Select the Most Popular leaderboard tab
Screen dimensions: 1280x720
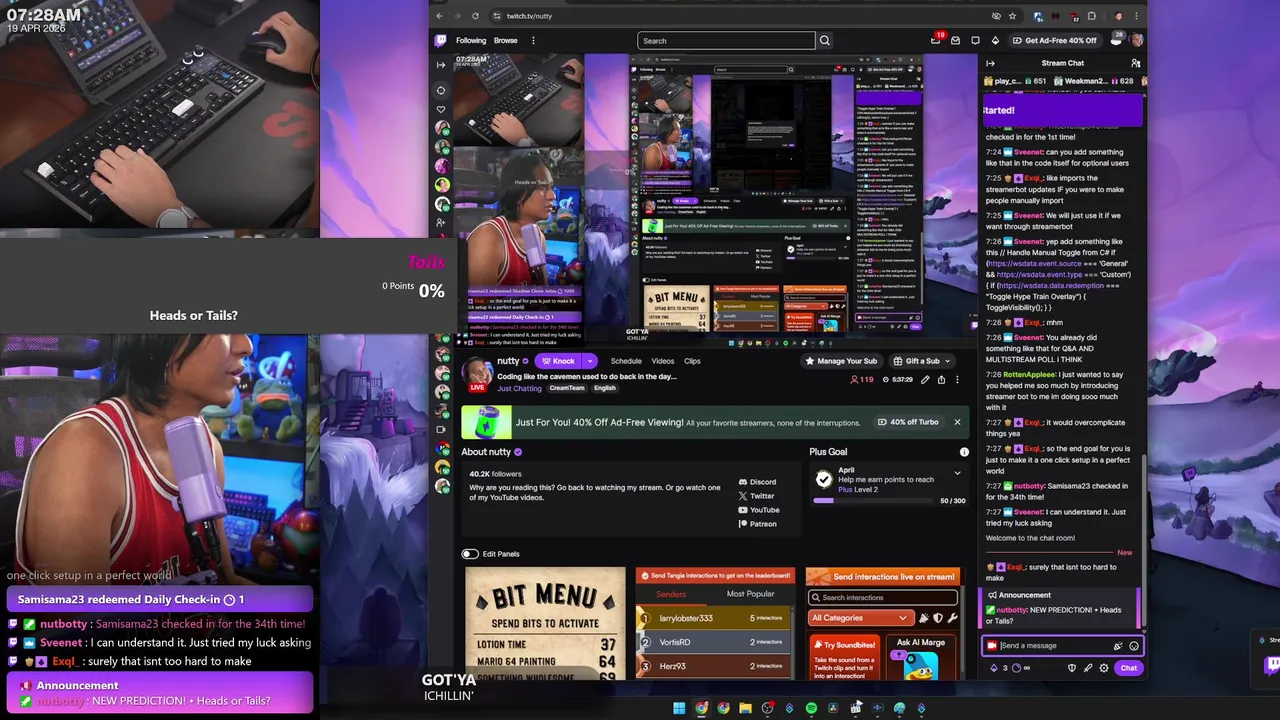(x=750, y=594)
